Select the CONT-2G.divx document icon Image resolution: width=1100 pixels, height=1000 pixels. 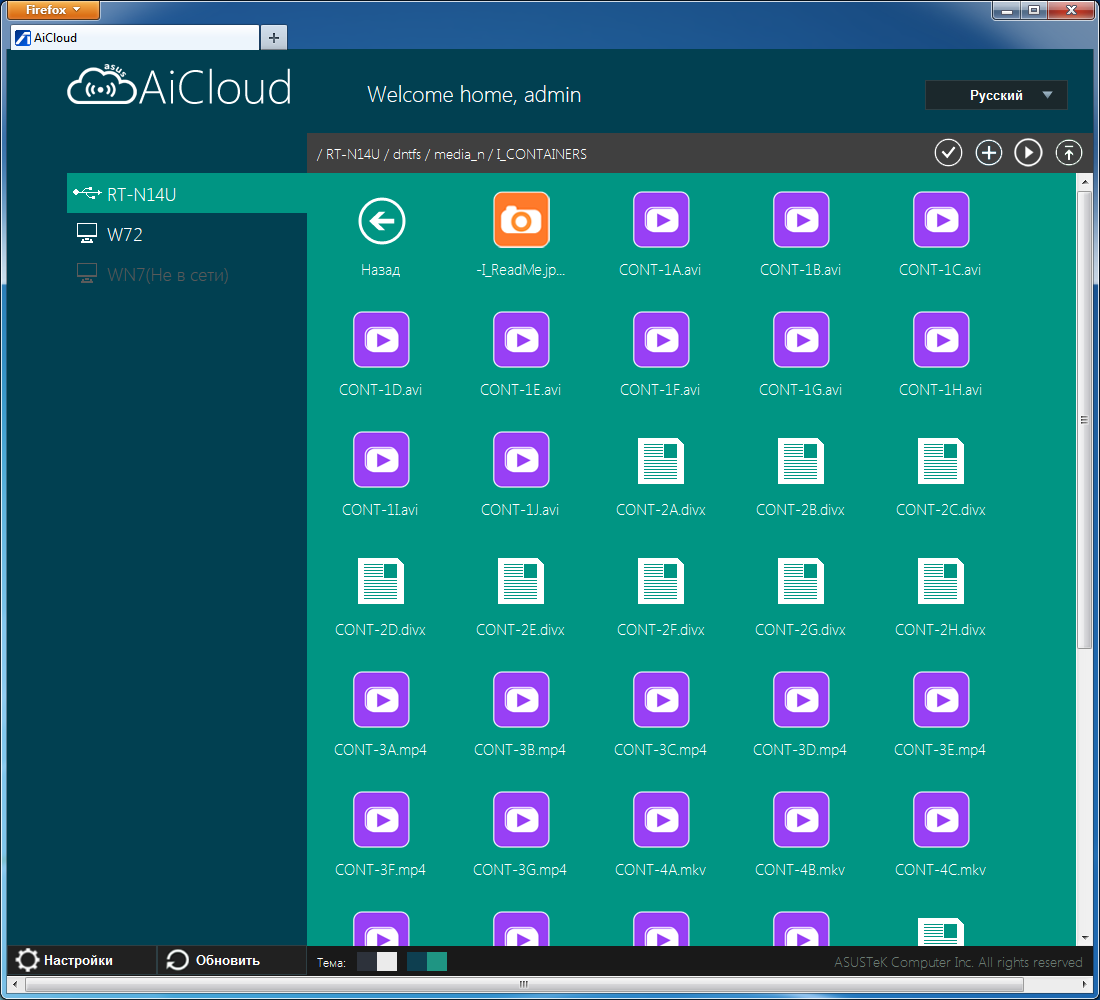tap(800, 581)
